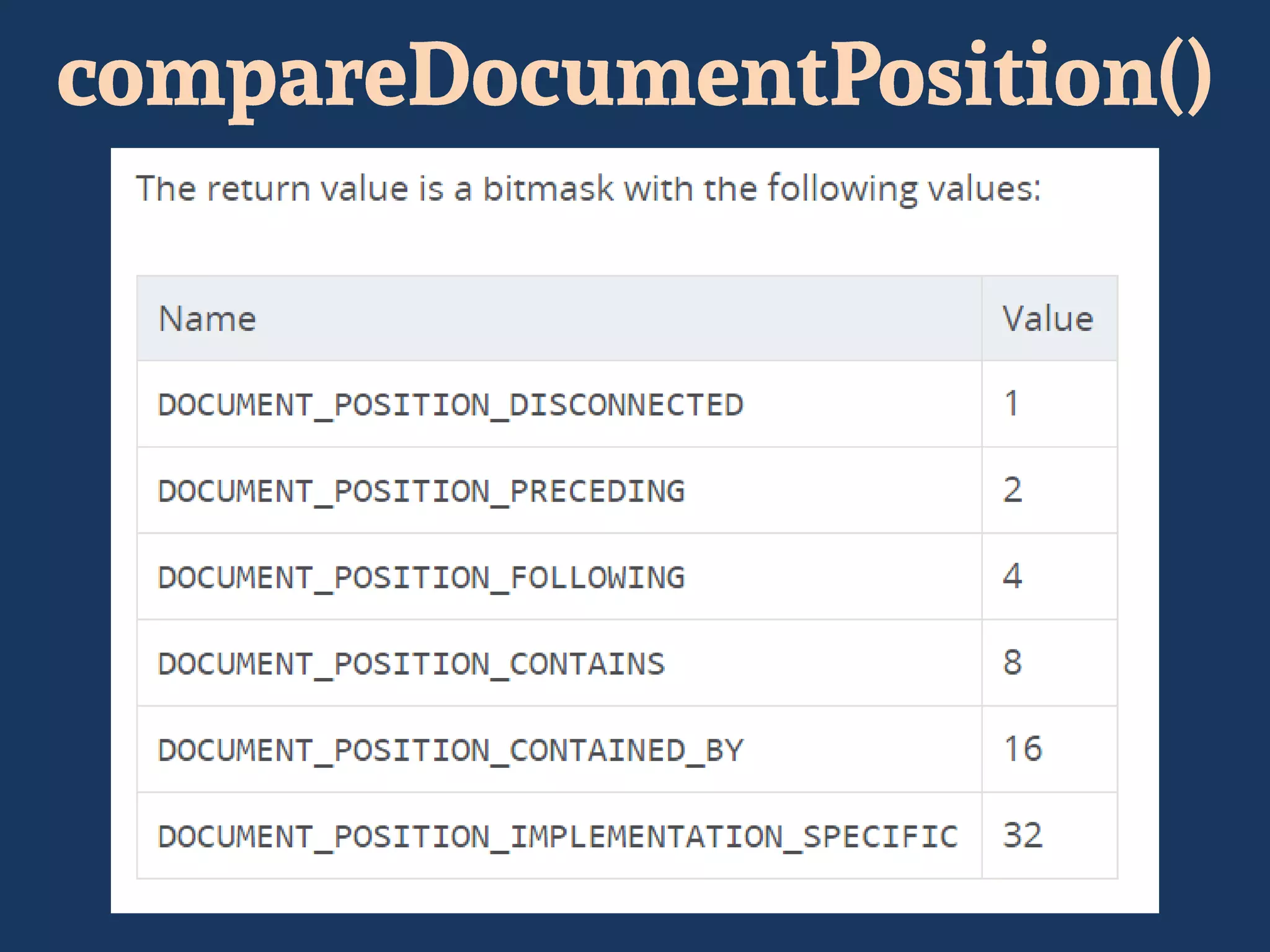Click DOCUMENT_POSITION_PRECEDING cell
Viewport: 1270px width, 952px height.
[422, 491]
